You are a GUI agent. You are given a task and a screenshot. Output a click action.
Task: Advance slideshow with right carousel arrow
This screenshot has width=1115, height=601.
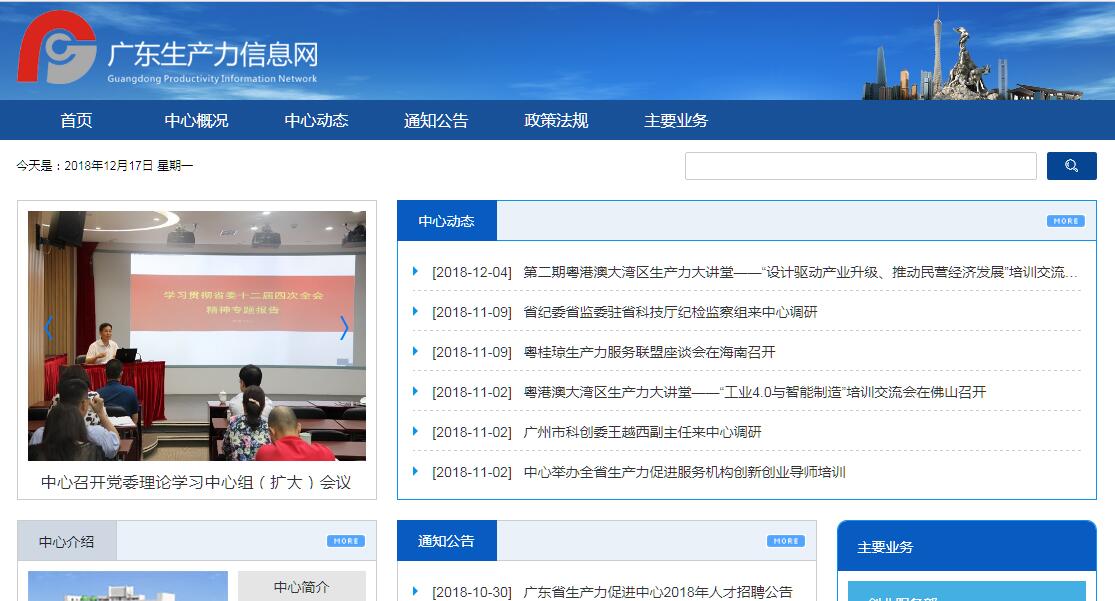pyautogui.click(x=344, y=328)
